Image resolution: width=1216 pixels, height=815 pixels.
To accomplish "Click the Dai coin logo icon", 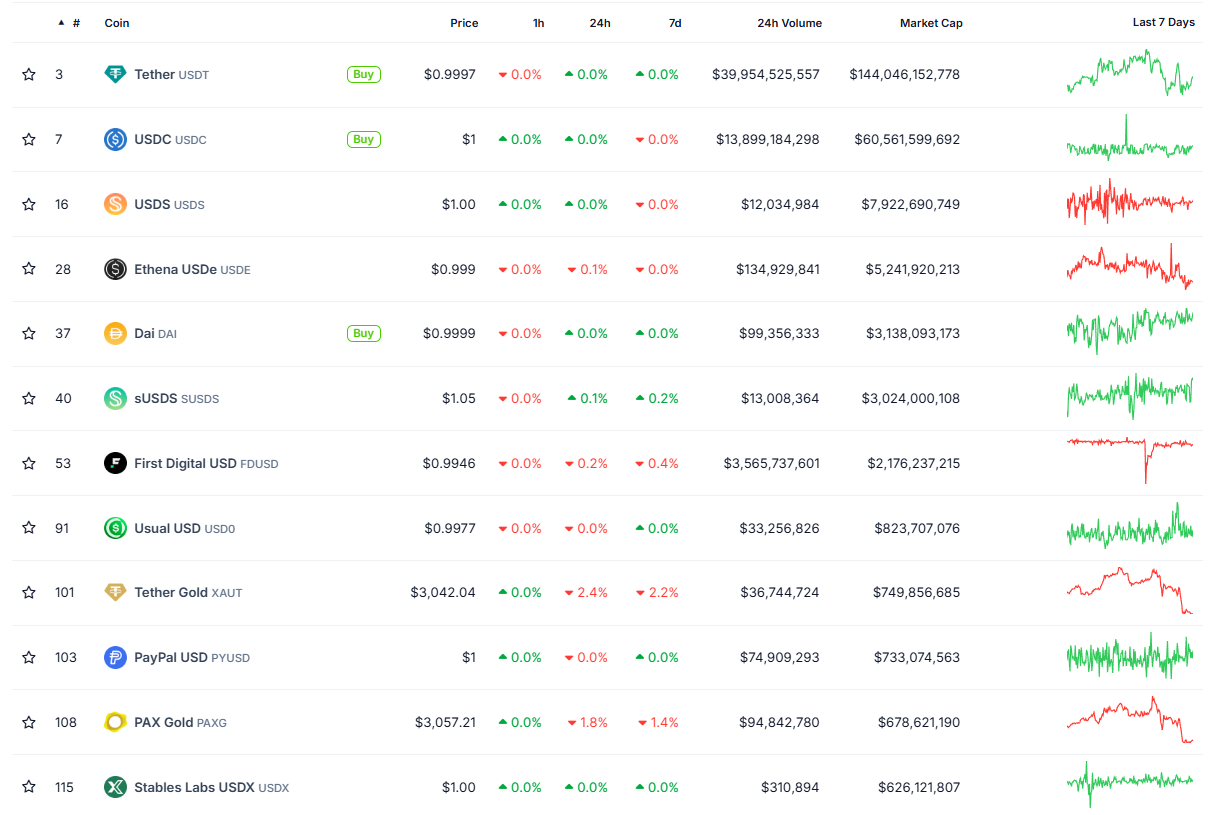I will [116, 333].
